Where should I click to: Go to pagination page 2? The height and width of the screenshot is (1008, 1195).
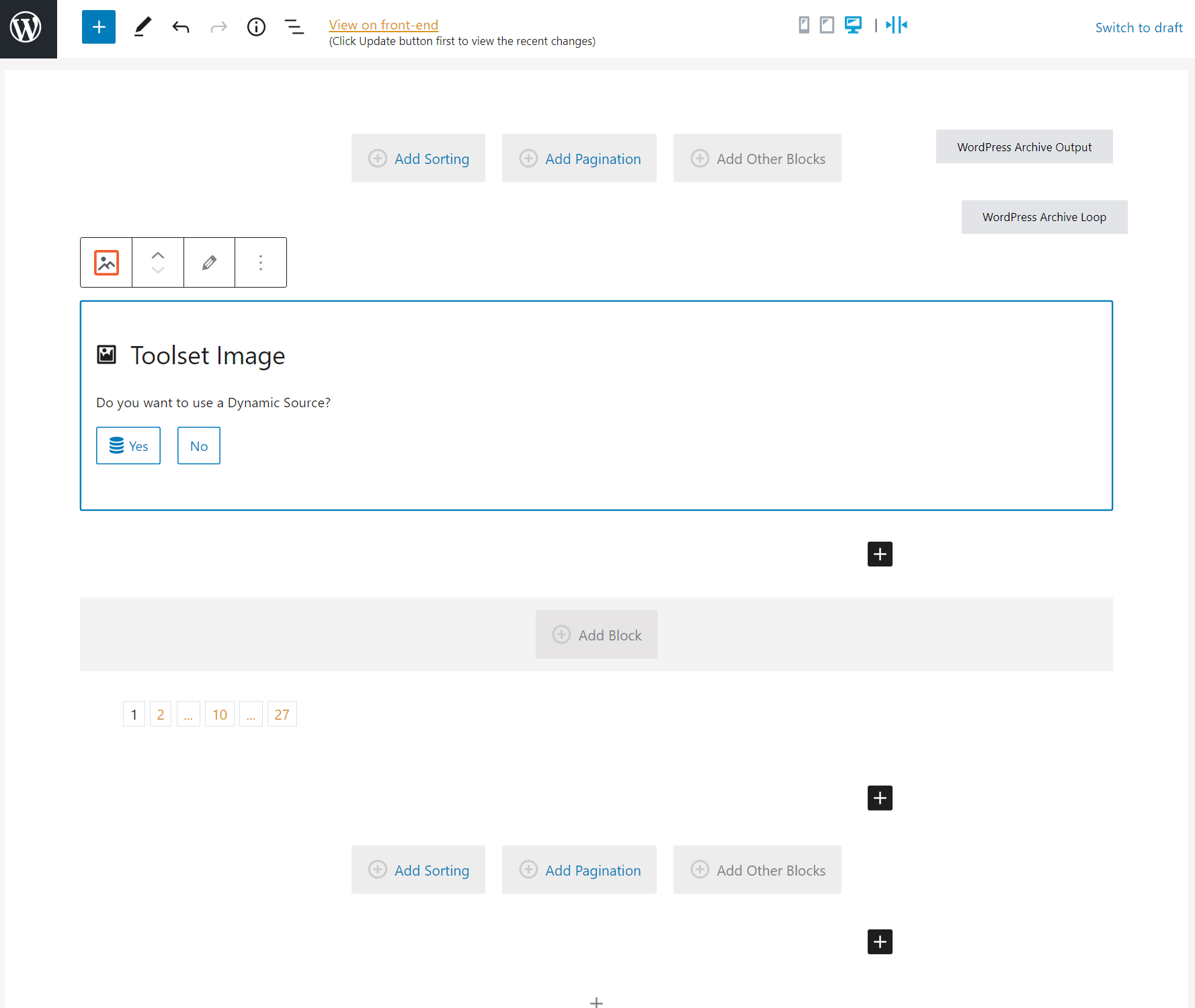[161, 714]
